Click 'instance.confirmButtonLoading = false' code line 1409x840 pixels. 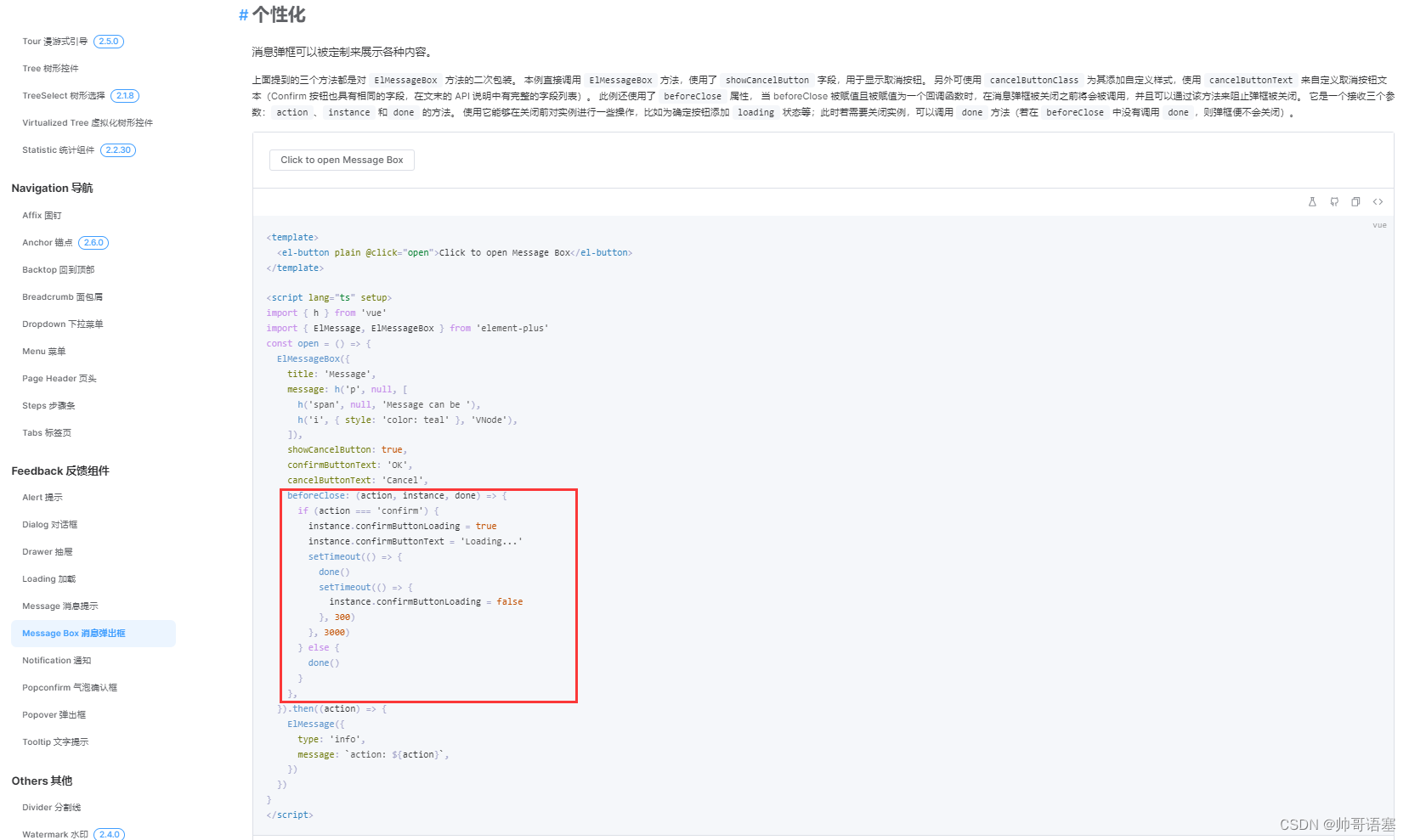[x=426, y=602]
